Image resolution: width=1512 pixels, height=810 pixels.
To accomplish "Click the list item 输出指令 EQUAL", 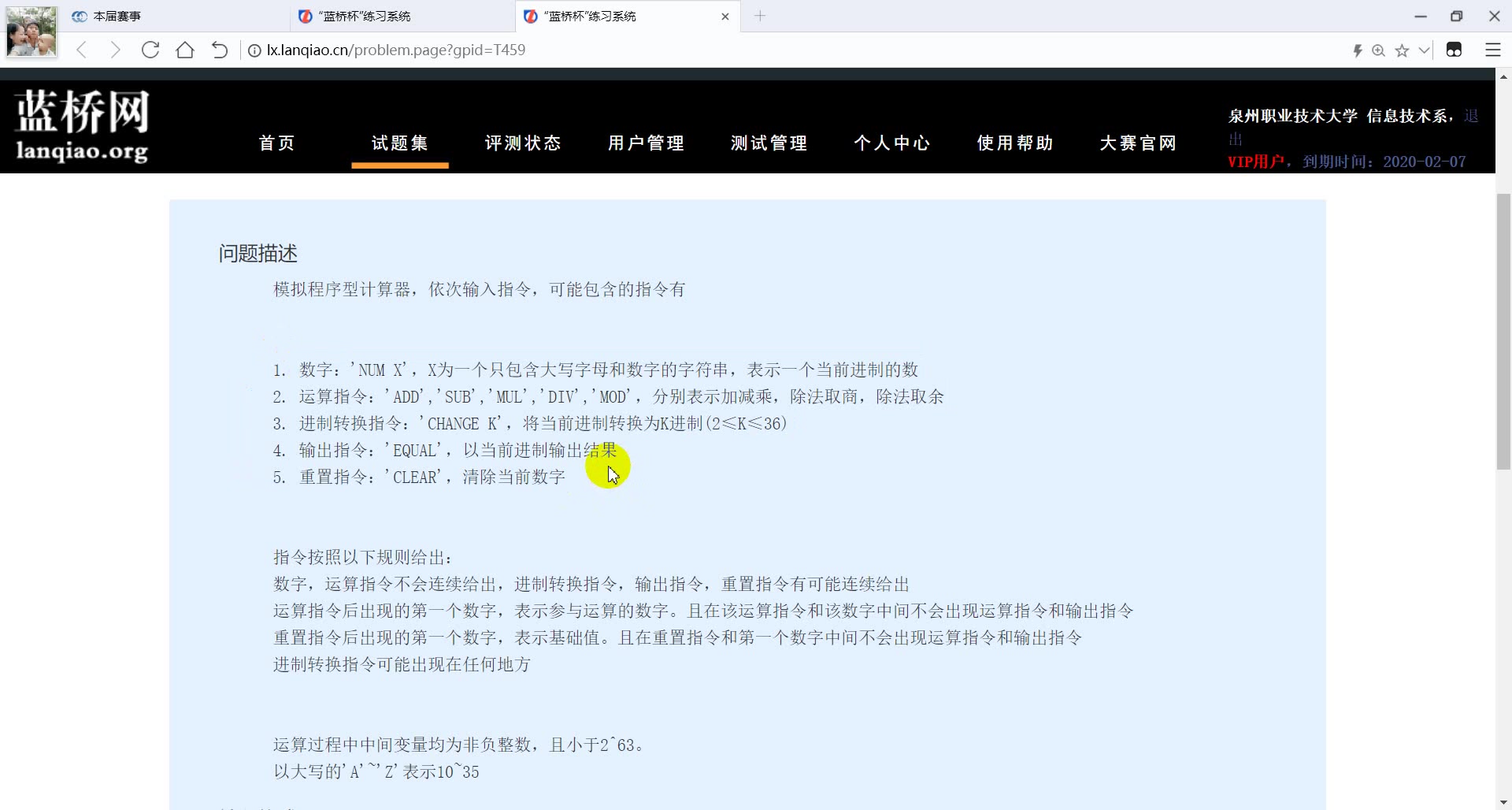I will pos(445,450).
